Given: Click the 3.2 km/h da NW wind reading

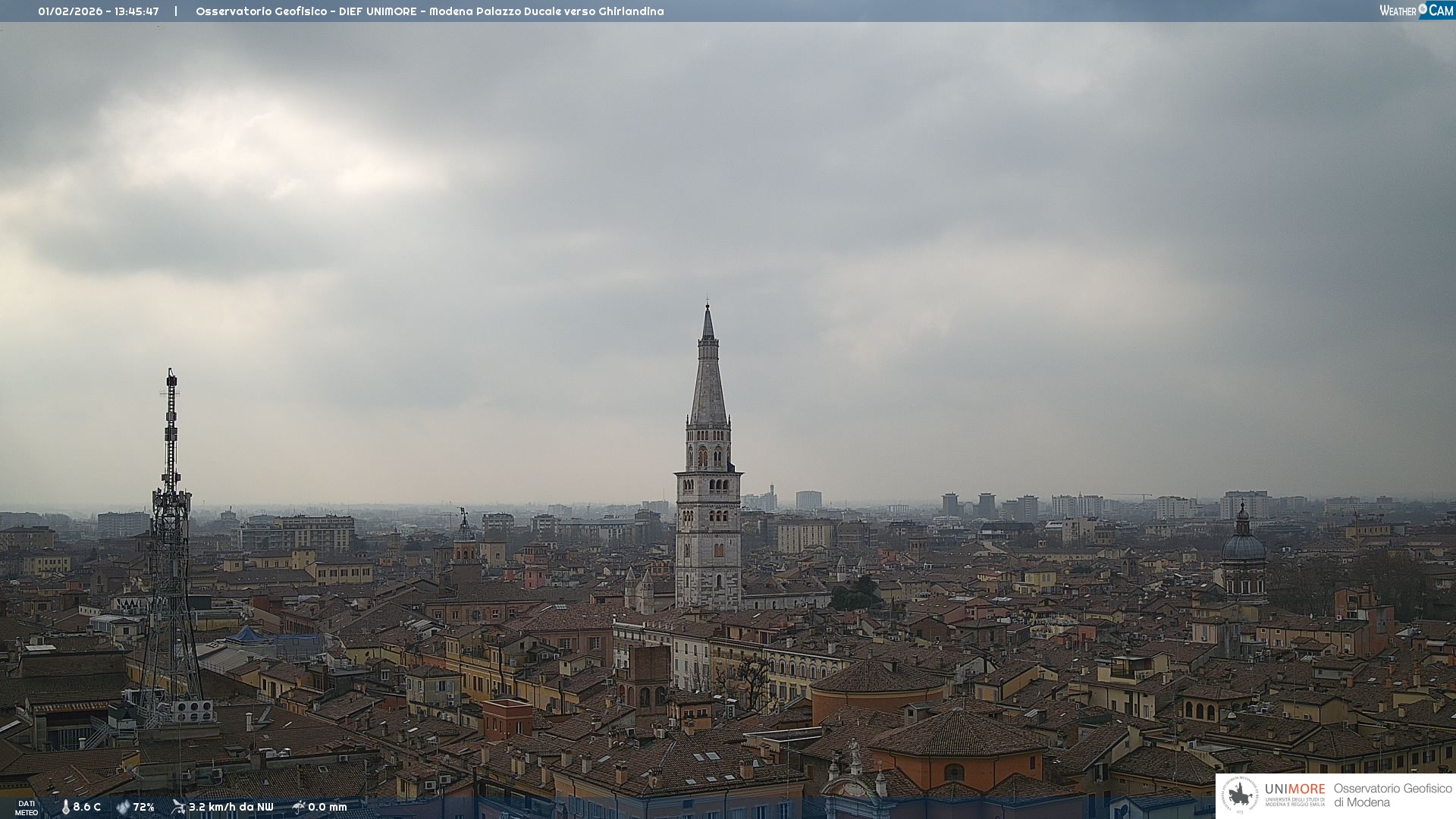Looking at the screenshot, I should click(231, 807).
